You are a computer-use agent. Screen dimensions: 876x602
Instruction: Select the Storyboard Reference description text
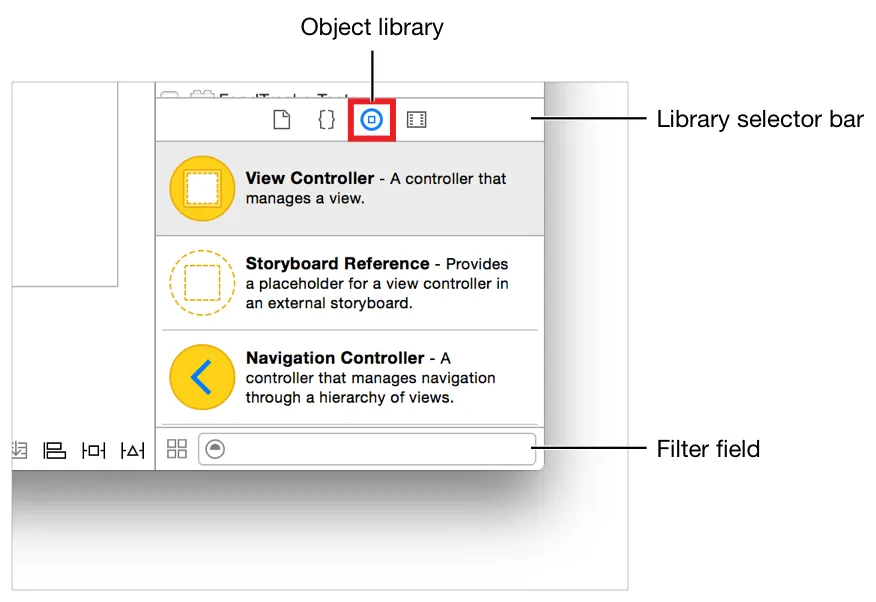coord(376,283)
